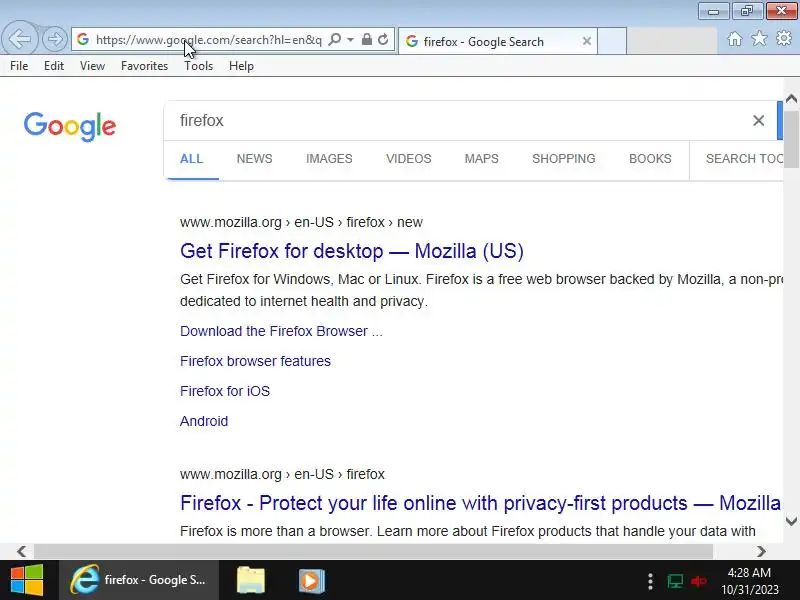View the security lock icon report
800x600 pixels.
pyautogui.click(x=366, y=39)
